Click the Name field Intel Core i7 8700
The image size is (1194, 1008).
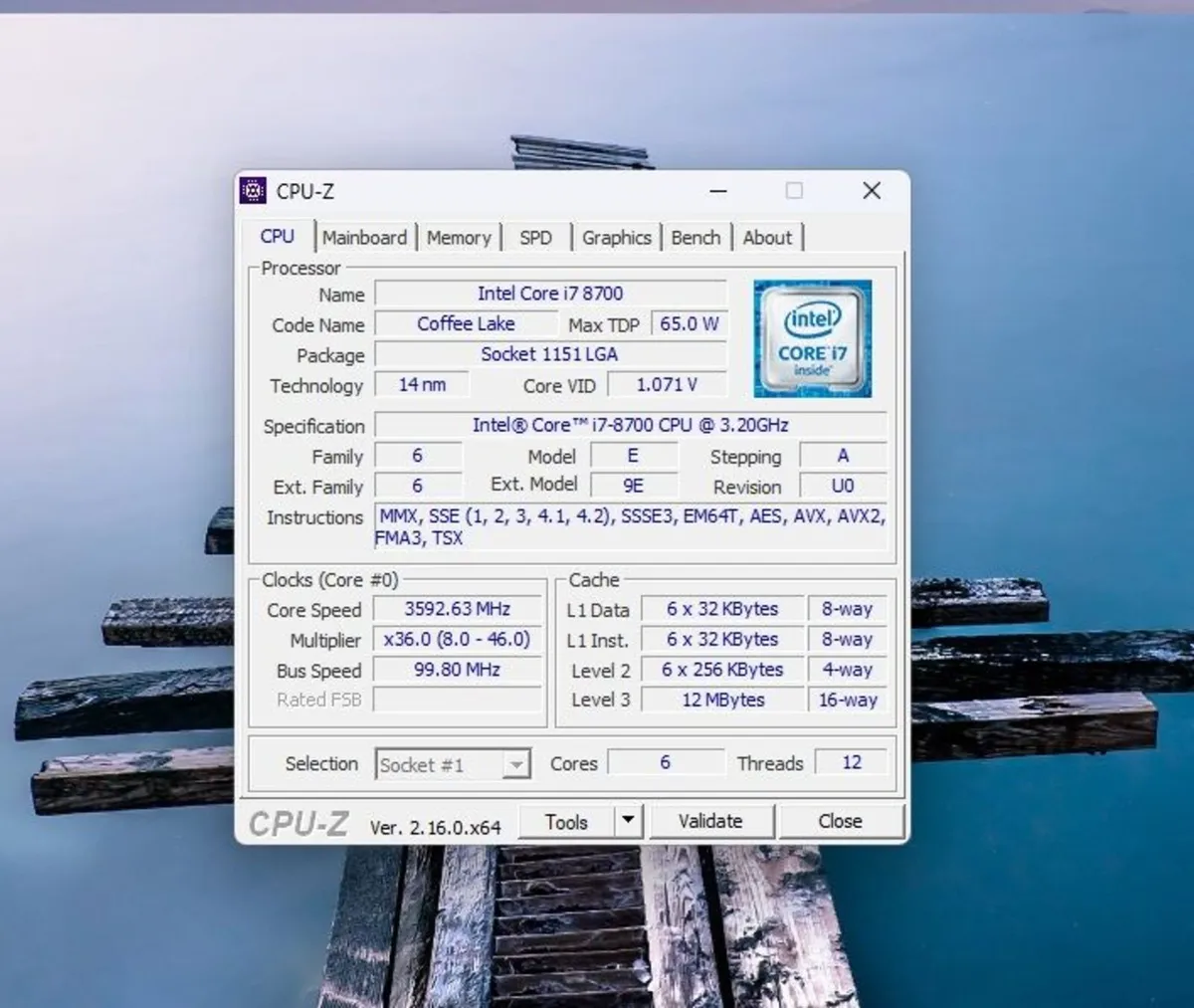550,294
